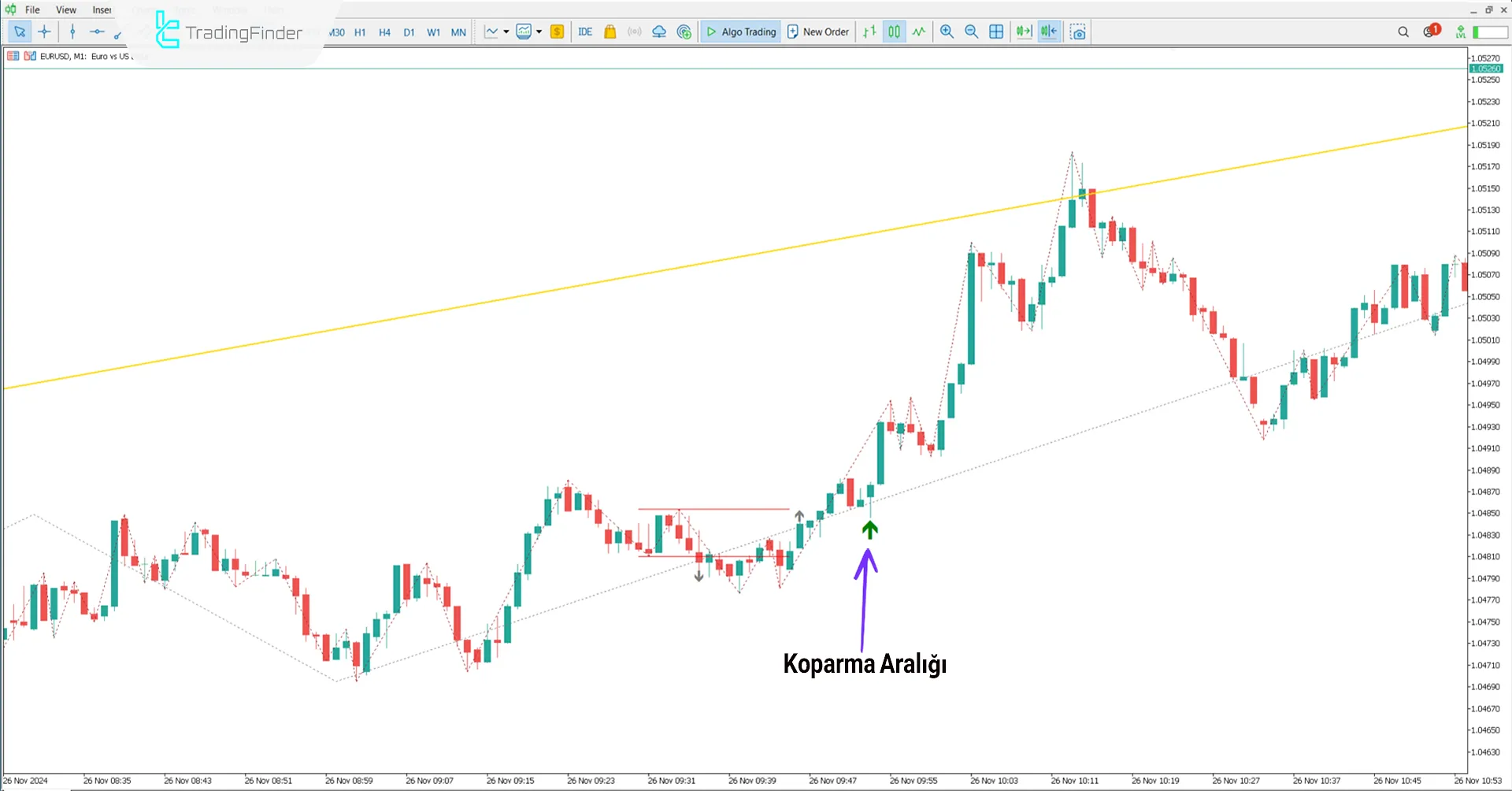
Task: Open the File menu
Action: [32, 10]
